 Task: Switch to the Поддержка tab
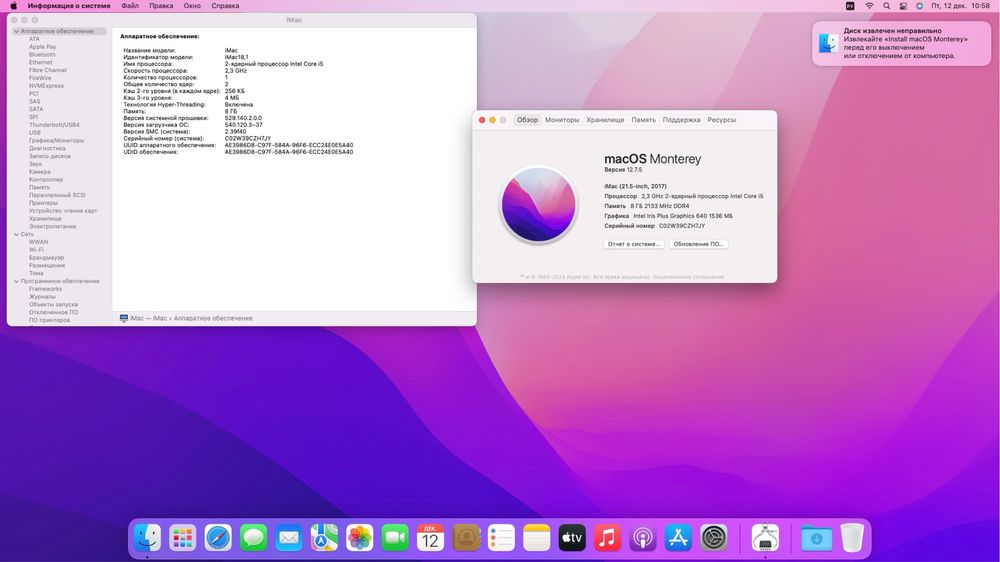coord(681,120)
